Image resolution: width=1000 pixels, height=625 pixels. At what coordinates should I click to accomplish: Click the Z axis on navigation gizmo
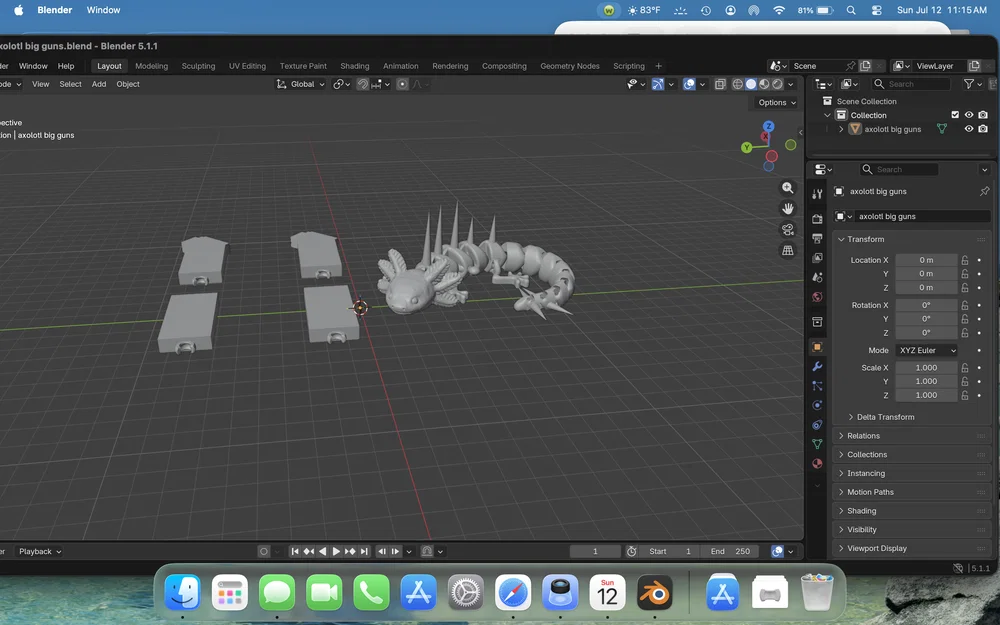[x=768, y=126]
